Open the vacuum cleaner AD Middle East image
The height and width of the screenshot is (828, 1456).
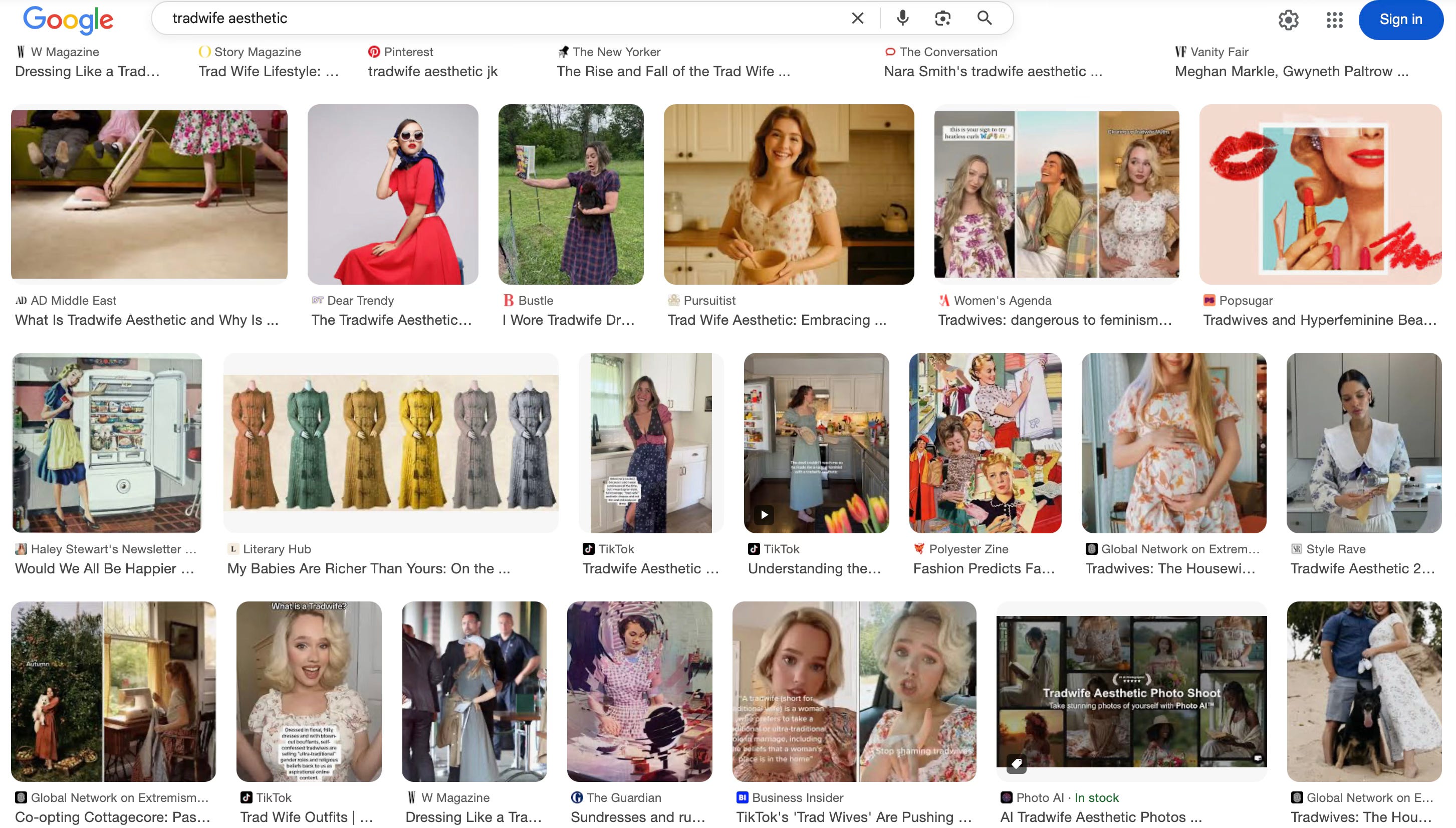[149, 194]
